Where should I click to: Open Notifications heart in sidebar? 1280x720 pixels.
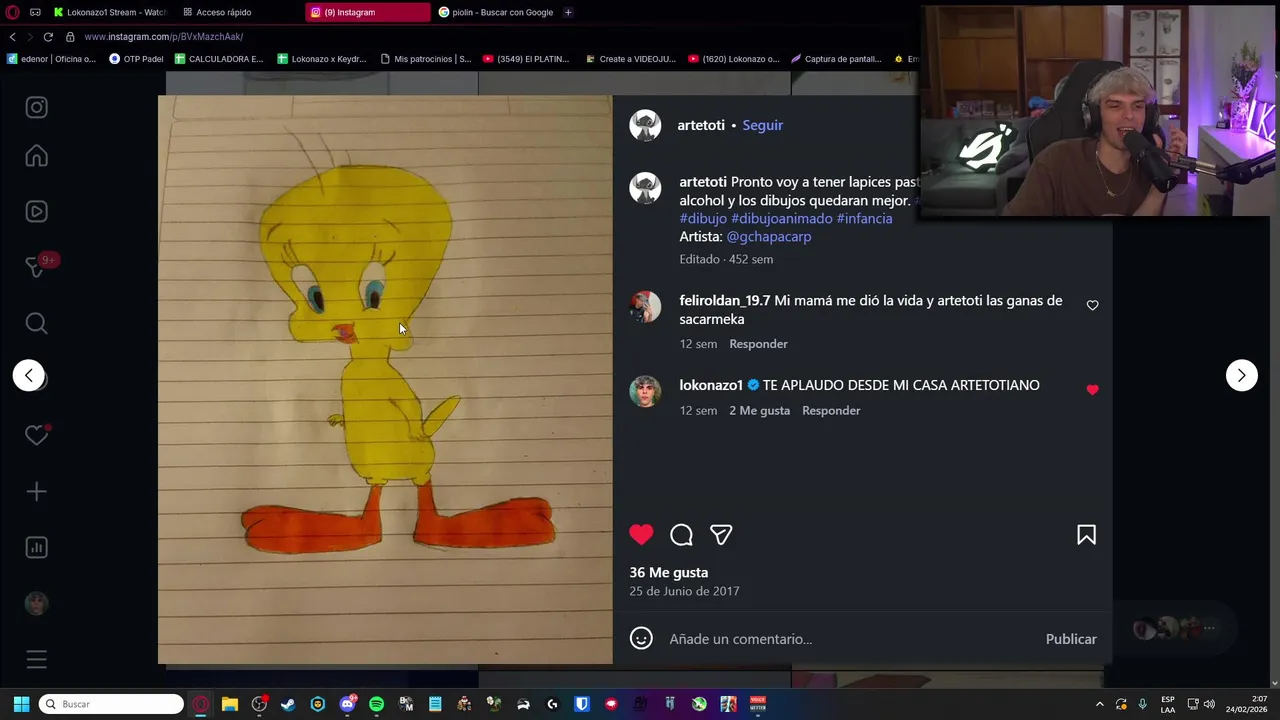pyautogui.click(x=37, y=435)
